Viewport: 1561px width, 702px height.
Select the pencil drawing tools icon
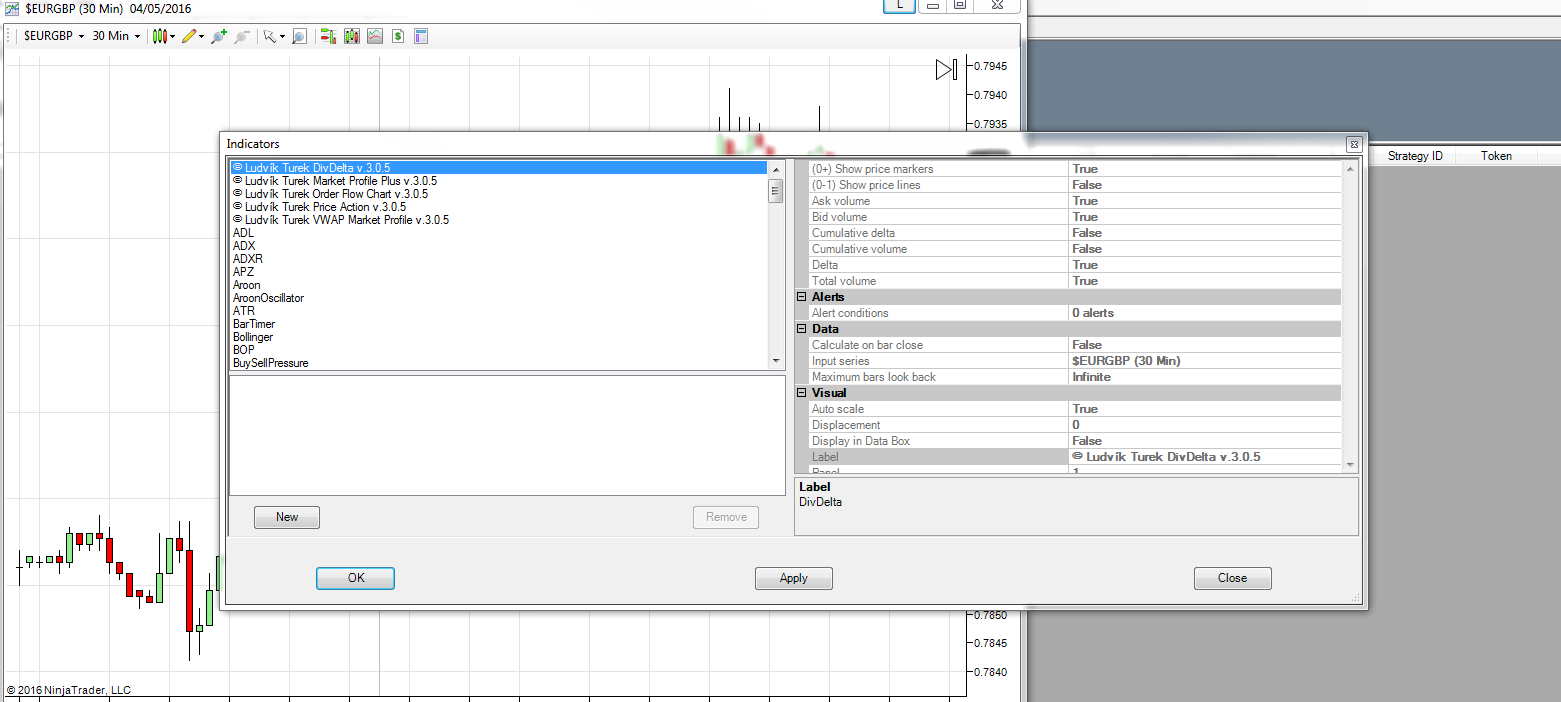click(x=188, y=36)
